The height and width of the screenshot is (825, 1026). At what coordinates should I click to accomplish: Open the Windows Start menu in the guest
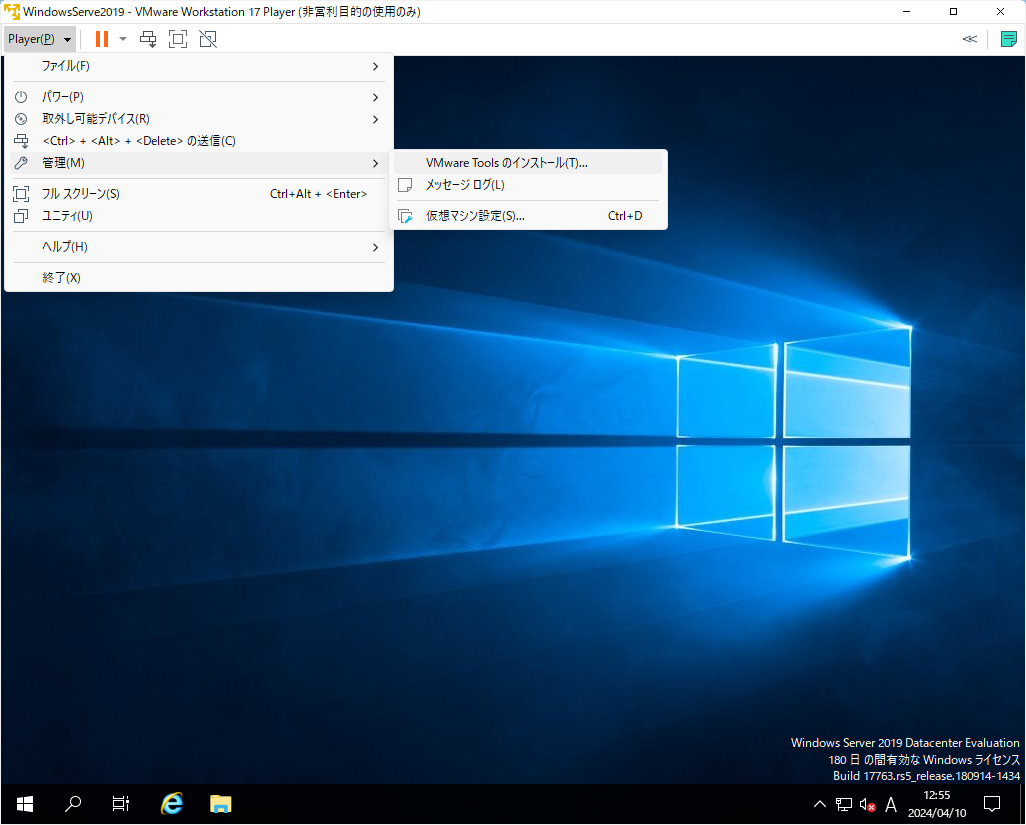[x=25, y=804]
